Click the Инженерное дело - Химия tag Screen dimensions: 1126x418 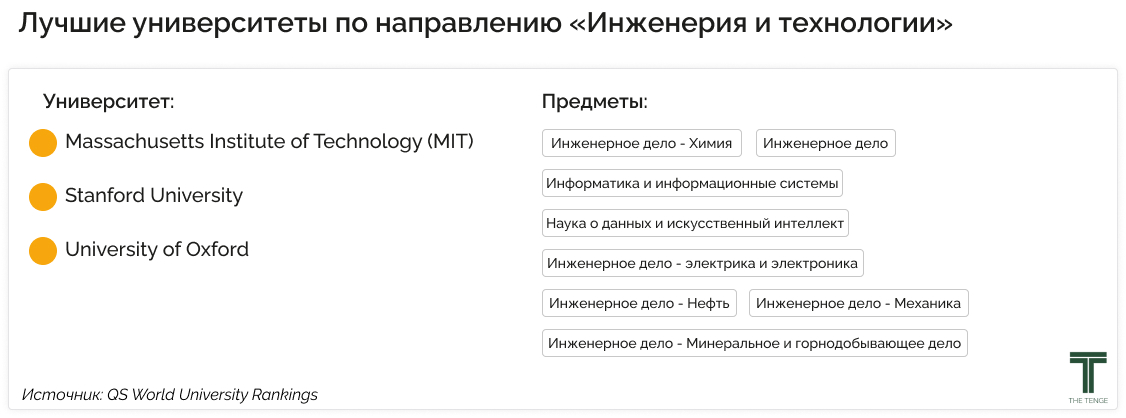(641, 143)
